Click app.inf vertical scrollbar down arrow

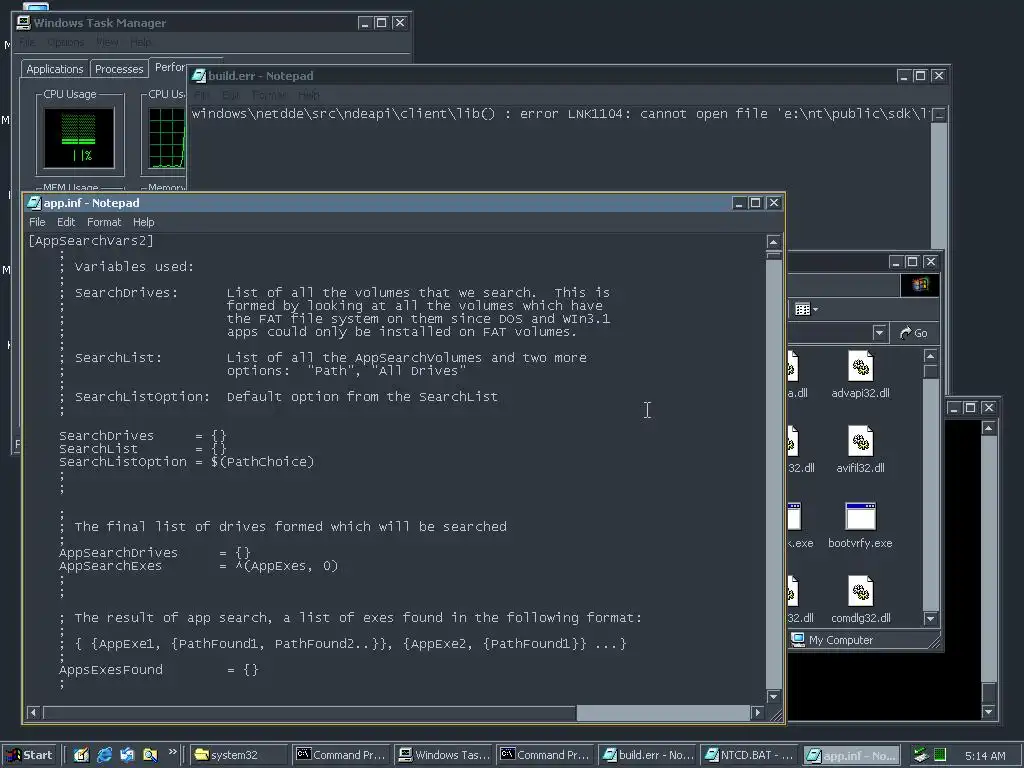click(774, 696)
